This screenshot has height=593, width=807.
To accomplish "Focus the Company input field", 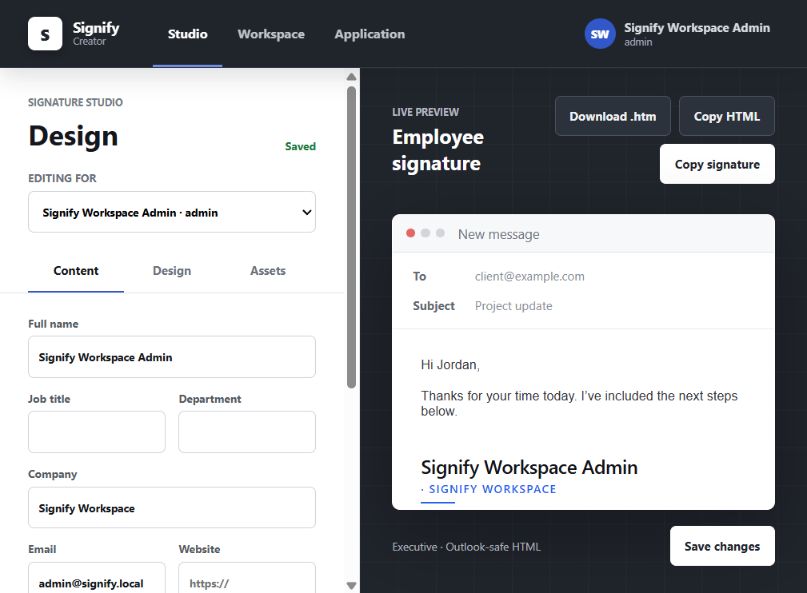I will point(172,508).
